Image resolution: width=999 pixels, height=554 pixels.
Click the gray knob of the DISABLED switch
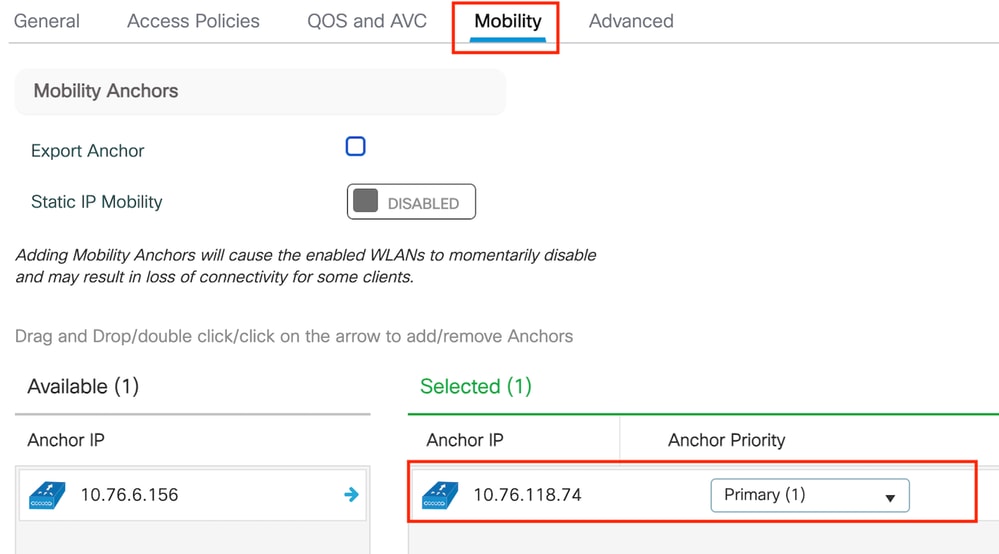point(366,200)
